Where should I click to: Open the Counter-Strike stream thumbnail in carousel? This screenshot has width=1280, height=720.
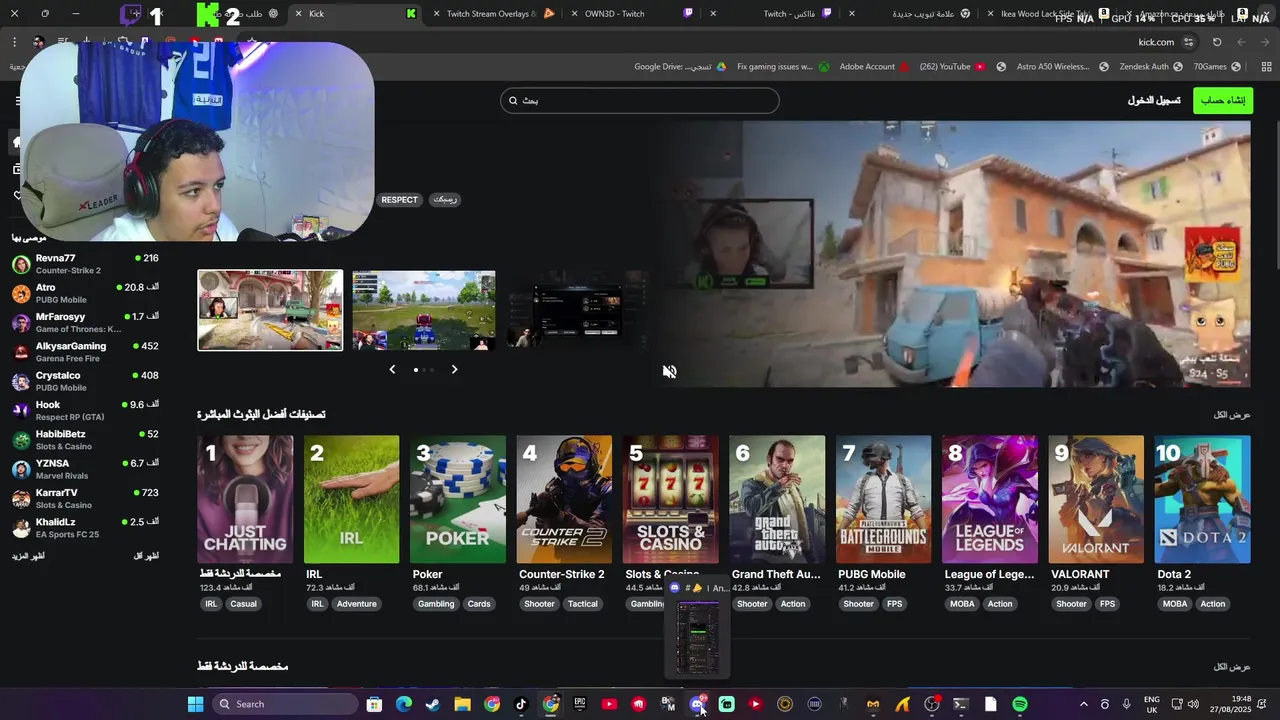tap(270, 310)
